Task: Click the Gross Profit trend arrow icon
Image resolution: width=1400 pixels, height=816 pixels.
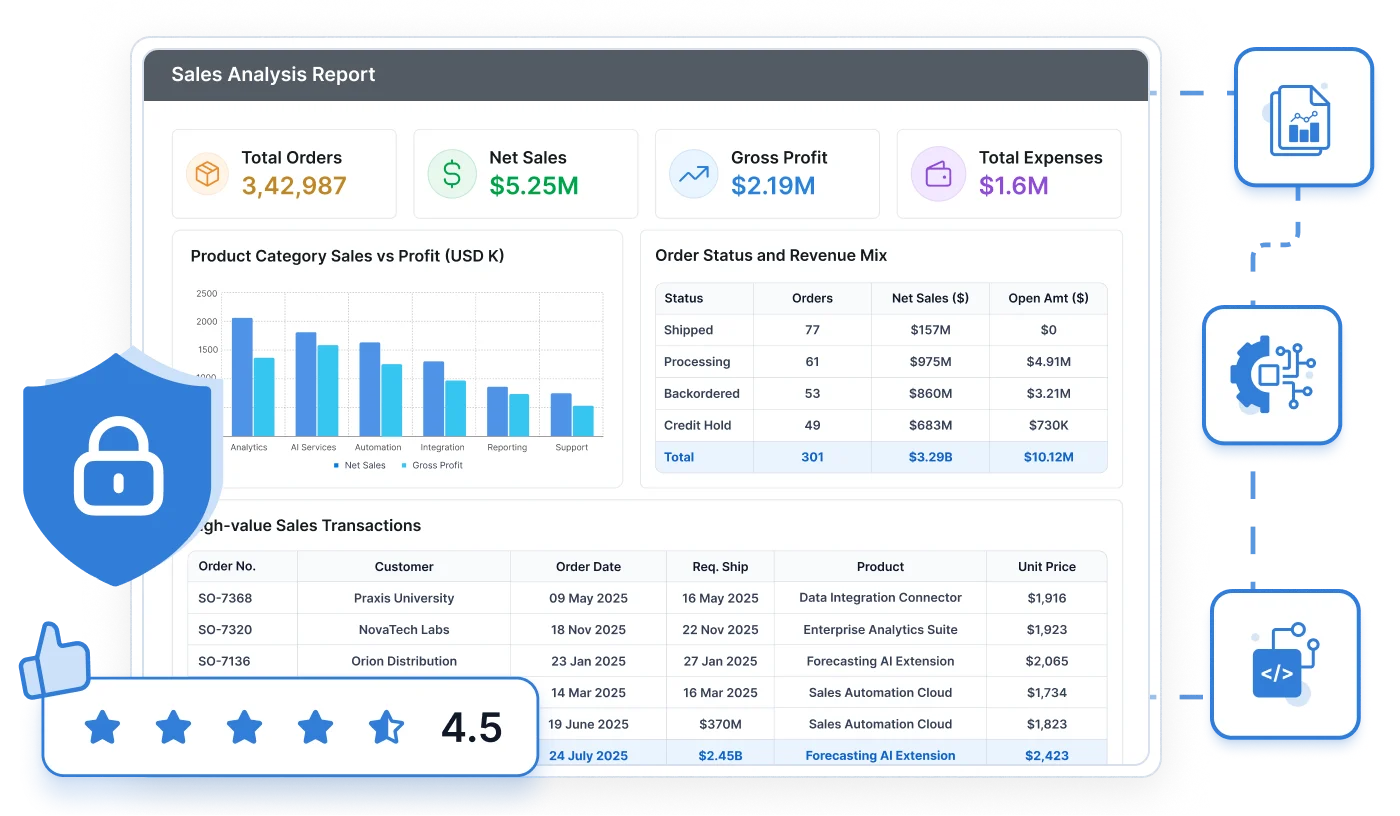Action: coord(693,174)
